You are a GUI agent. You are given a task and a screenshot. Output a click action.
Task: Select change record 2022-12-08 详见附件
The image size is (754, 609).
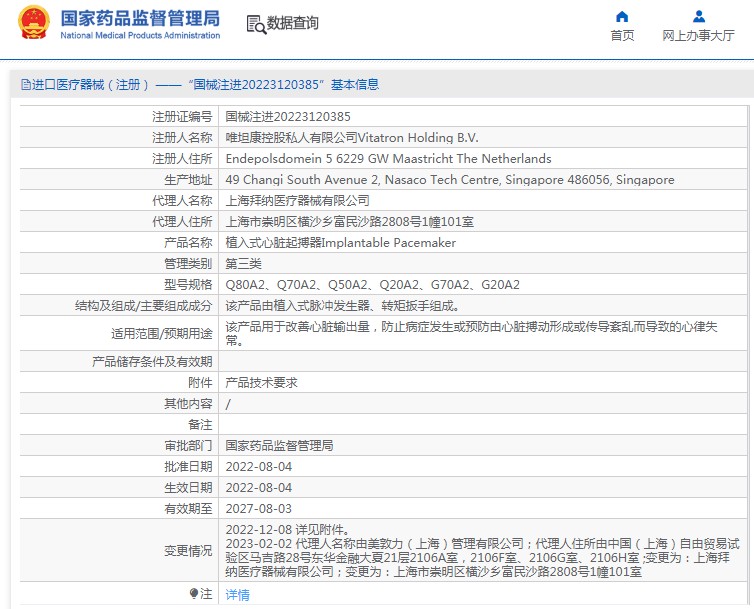tap(288, 530)
